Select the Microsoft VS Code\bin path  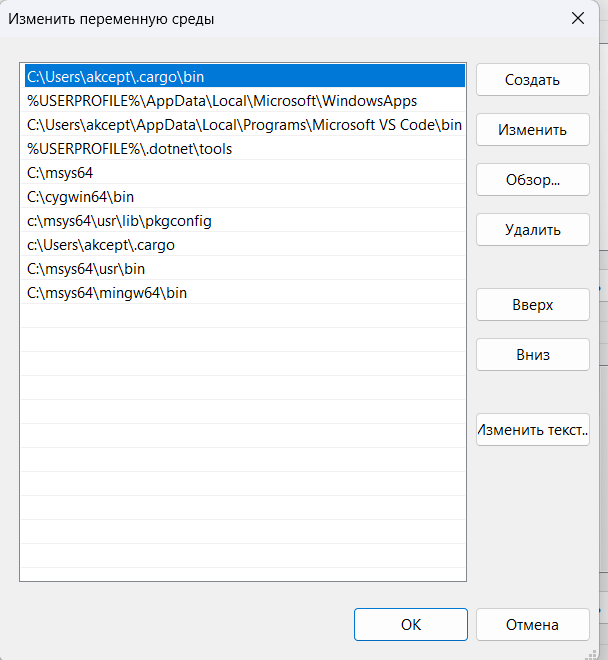click(244, 125)
